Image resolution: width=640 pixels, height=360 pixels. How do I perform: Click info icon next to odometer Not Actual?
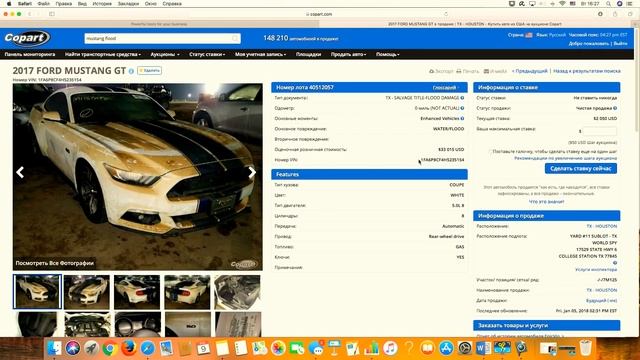(462, 108)
